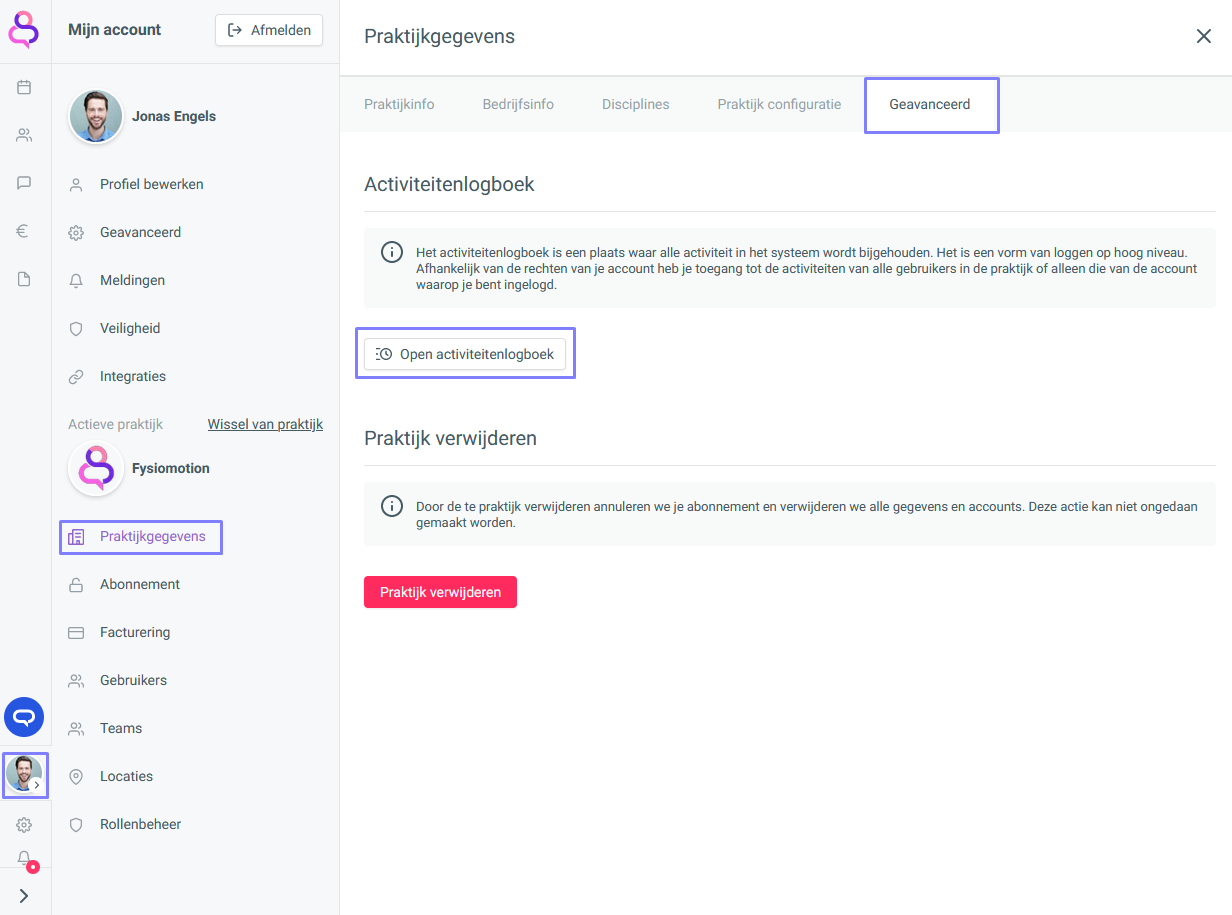Click the info icon in Activiteitenlogboek notice

click(392, 252)
